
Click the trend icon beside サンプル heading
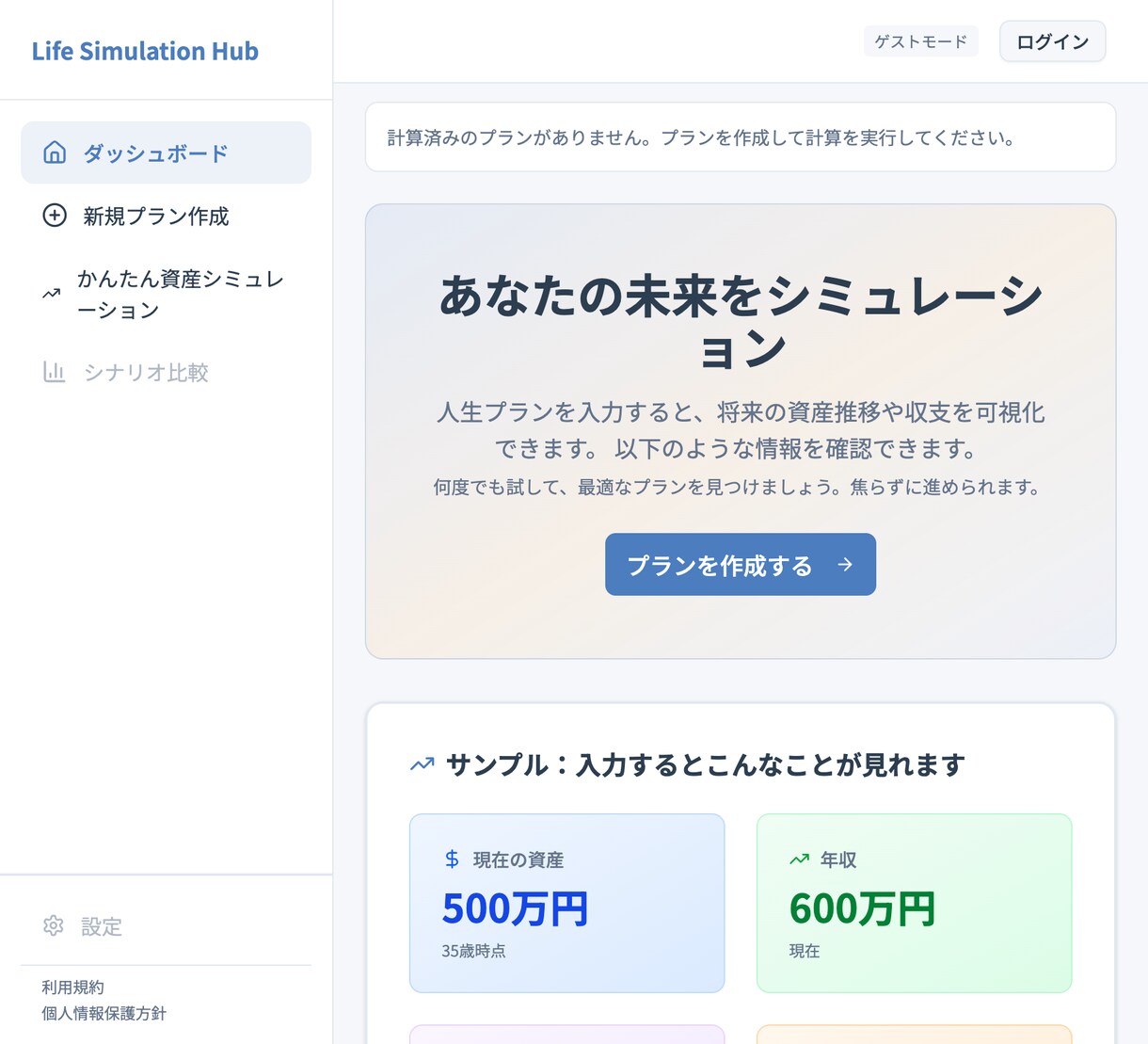click(x=423, y=764)
